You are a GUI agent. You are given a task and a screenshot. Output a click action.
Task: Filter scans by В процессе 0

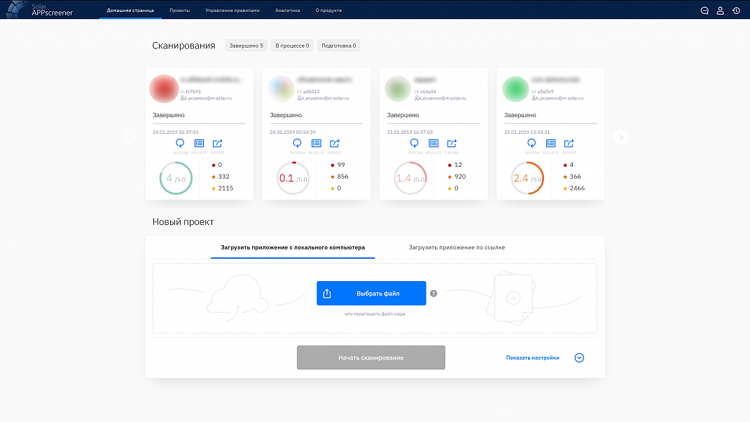point(292,45)
